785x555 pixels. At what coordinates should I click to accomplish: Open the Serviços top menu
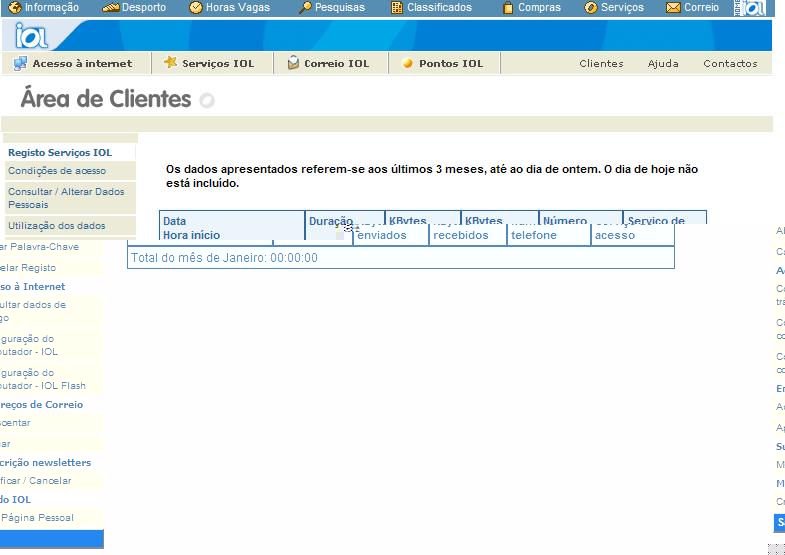(622, 8)
